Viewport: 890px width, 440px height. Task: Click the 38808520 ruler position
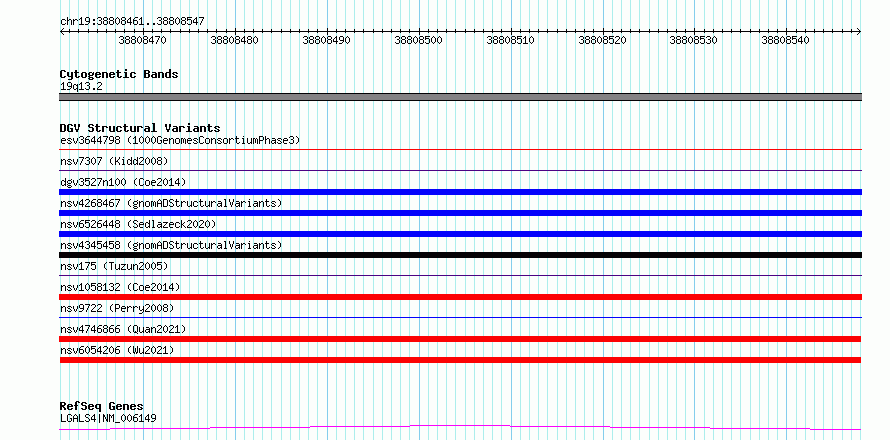coord(602,41)
